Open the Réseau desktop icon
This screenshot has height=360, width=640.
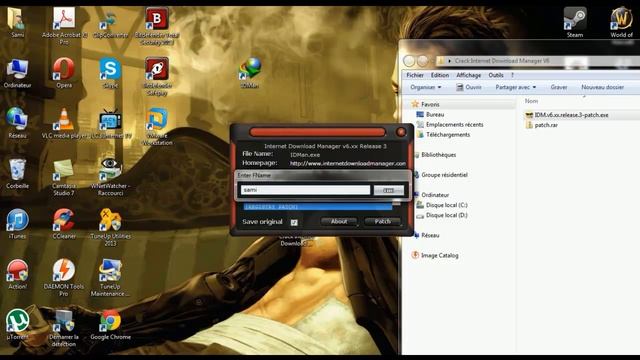point(17,123)
